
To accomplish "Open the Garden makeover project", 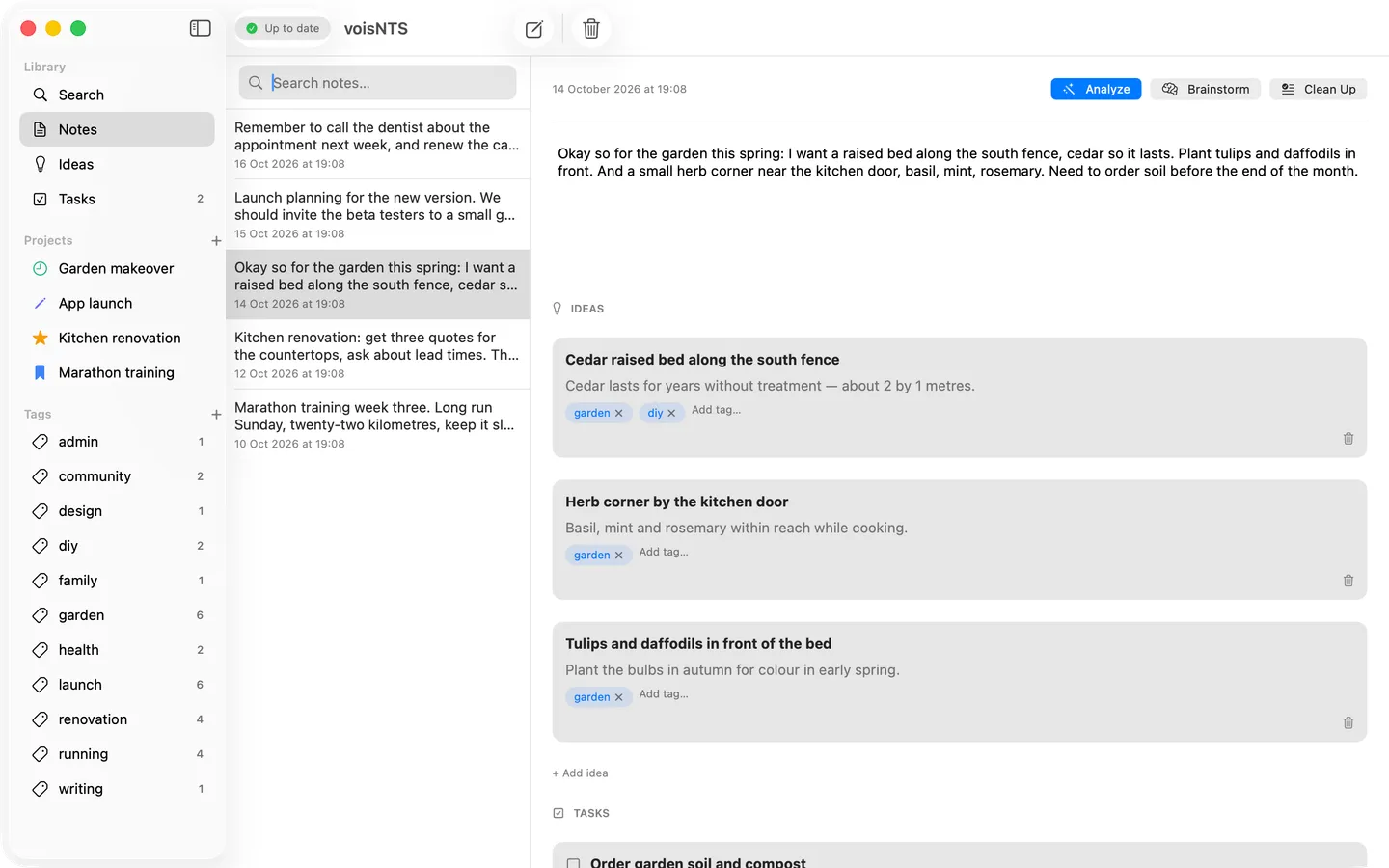I will coord(117,268).
